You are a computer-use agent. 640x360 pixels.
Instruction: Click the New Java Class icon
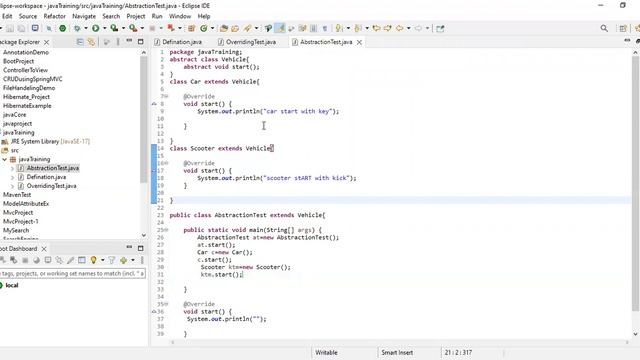click(203, 28)
